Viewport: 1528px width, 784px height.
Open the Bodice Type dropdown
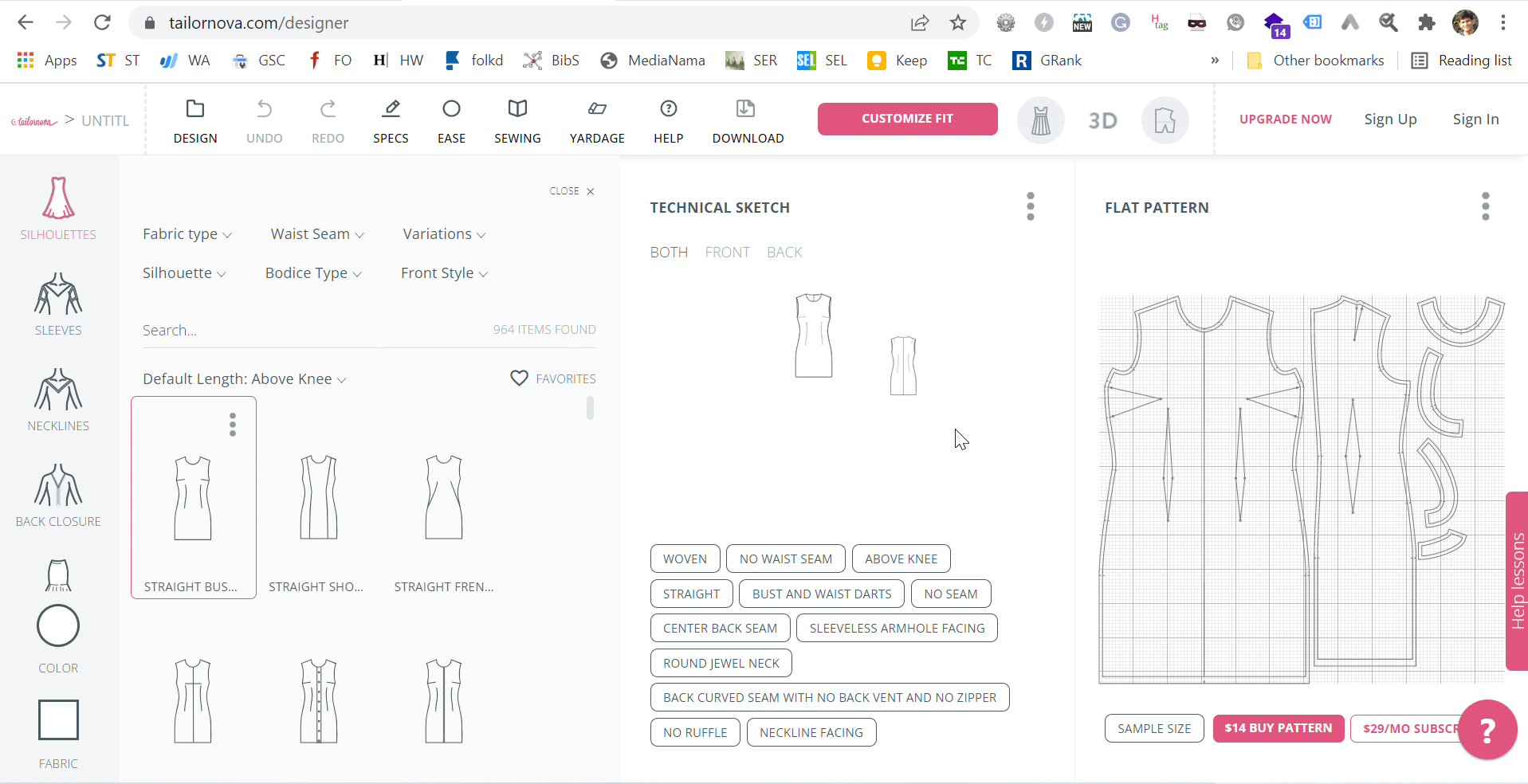[313, 273]
